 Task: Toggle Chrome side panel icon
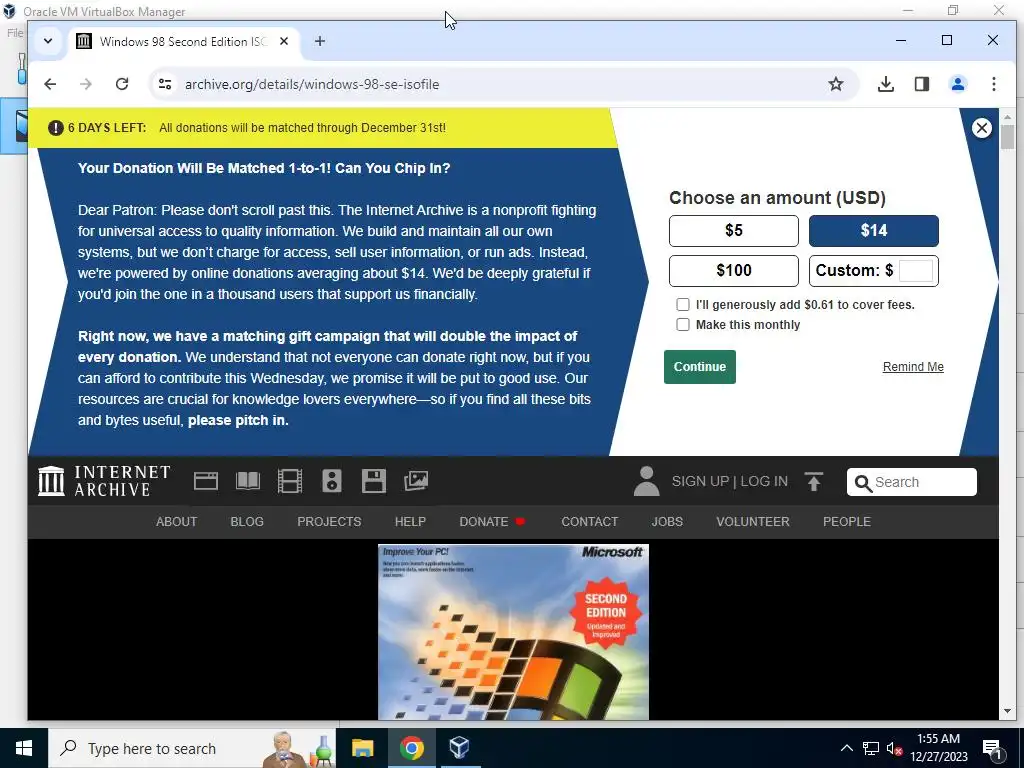(x=921, y=84)
